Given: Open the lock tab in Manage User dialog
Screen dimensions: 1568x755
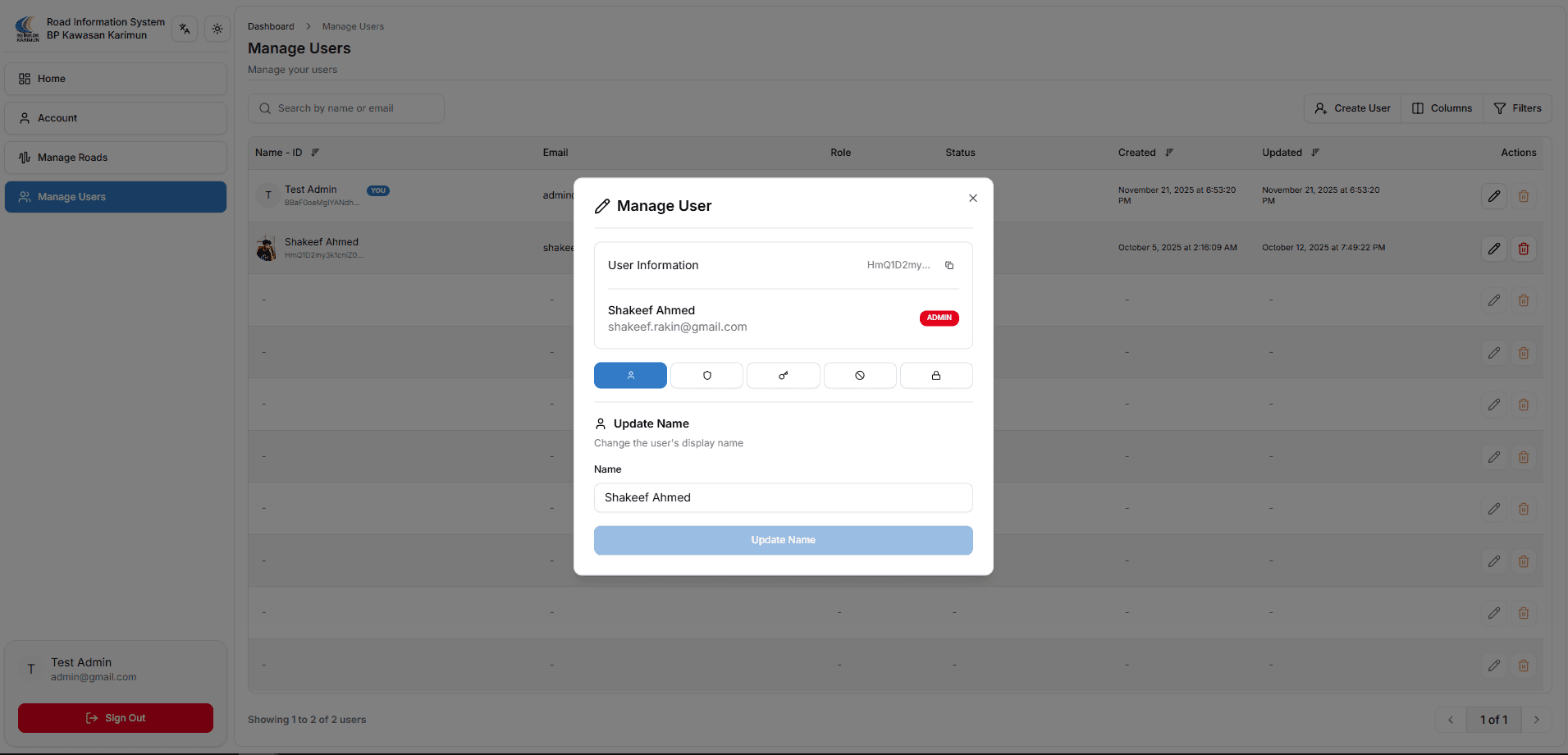Looking at the screenshot, I should point(935,375).
